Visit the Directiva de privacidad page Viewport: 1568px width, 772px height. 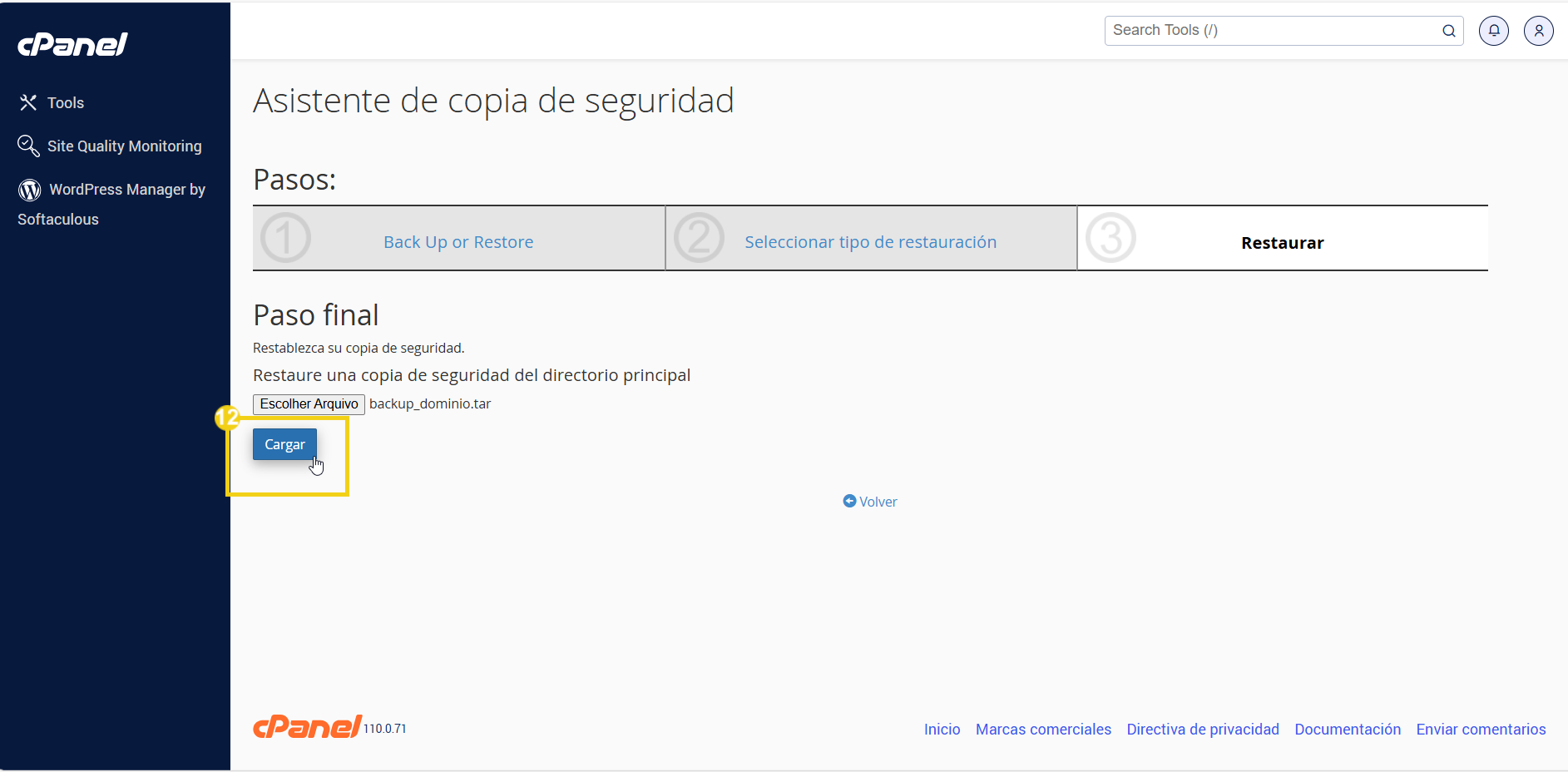[1203, 729]
